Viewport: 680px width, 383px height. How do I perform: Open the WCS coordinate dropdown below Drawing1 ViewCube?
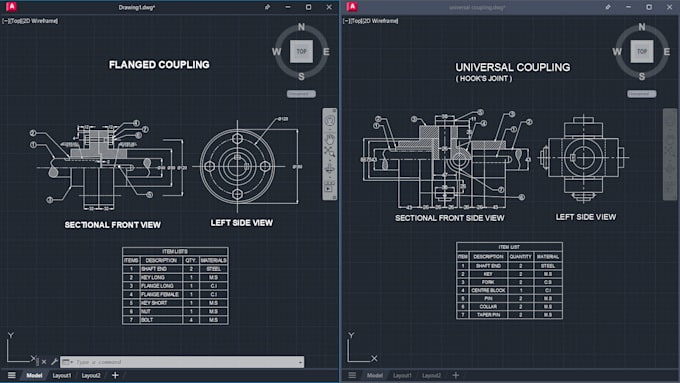point(301,94)
